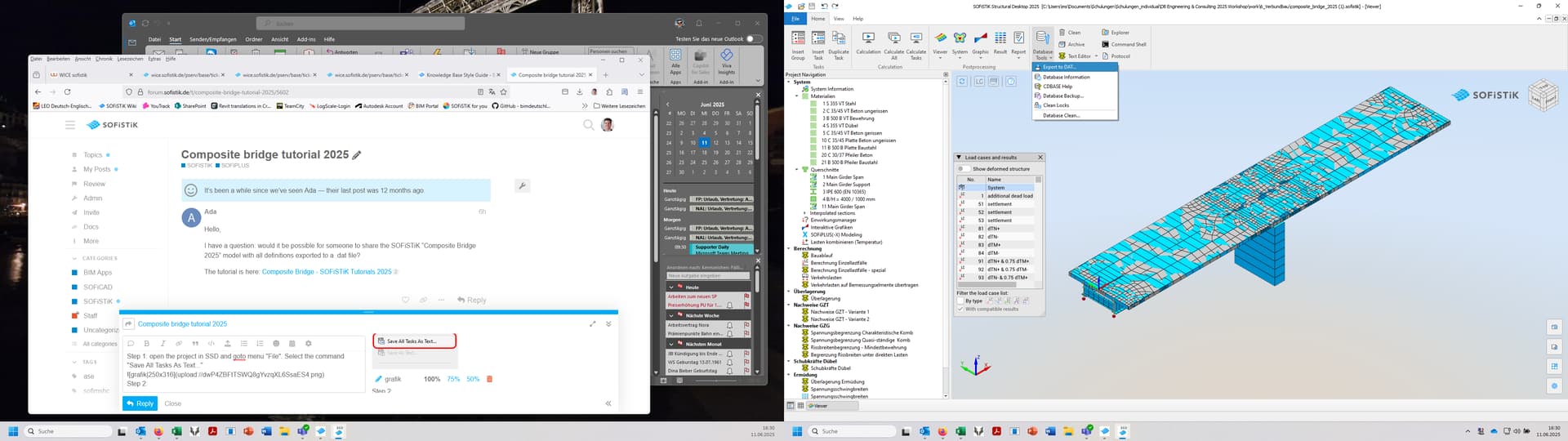The image size is (1568, 441).
Task: Click the Duplicate Task ribbon icon
Action: [x=839, y=45]
